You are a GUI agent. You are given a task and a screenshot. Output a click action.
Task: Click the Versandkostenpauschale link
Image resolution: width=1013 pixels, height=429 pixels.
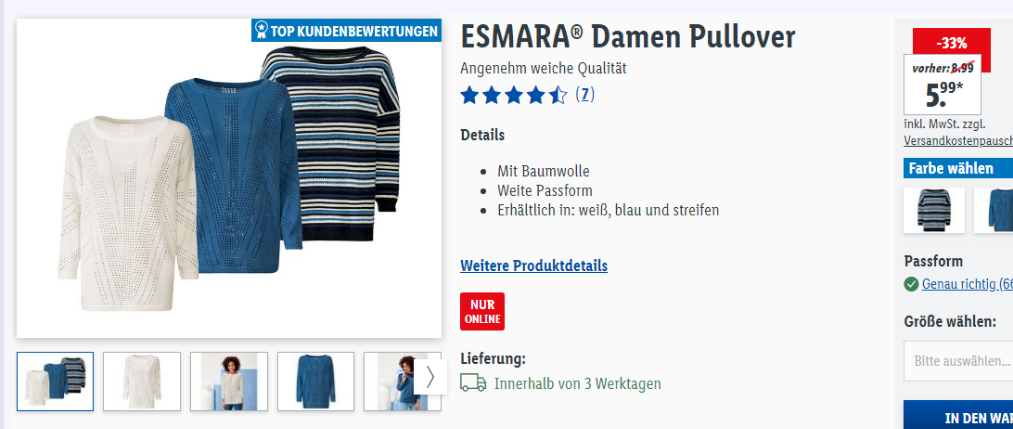click(958, 140)
